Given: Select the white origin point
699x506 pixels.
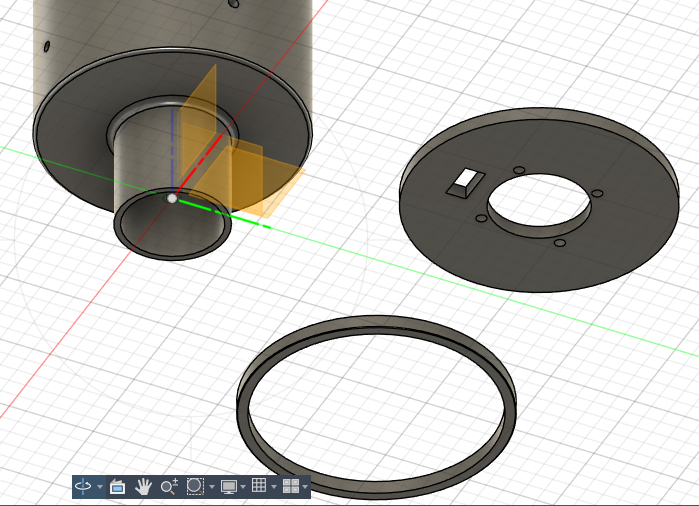Looking at the screenshot, I should [x=172, y=199].
